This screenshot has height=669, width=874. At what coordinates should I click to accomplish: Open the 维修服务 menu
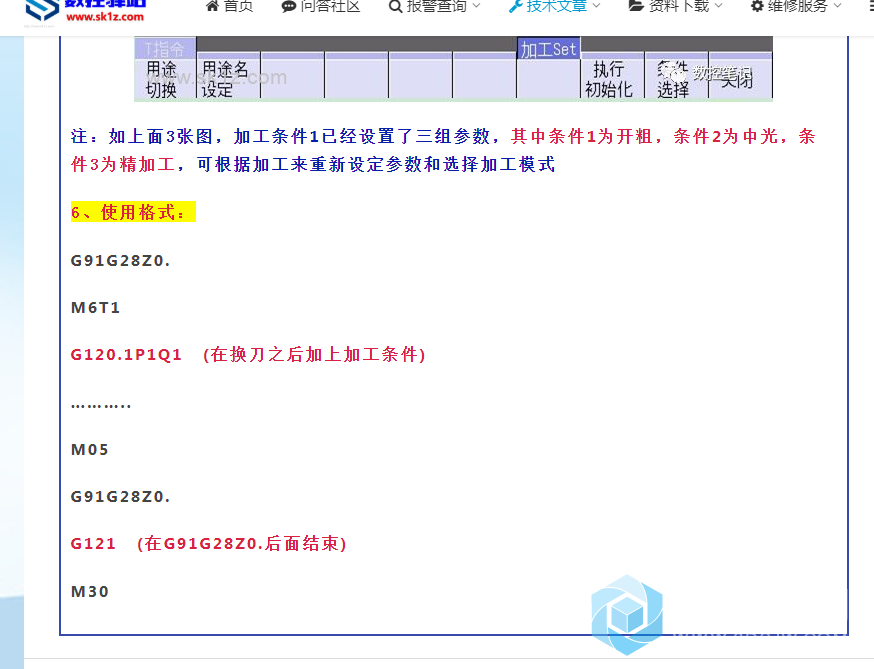point(796,6)
